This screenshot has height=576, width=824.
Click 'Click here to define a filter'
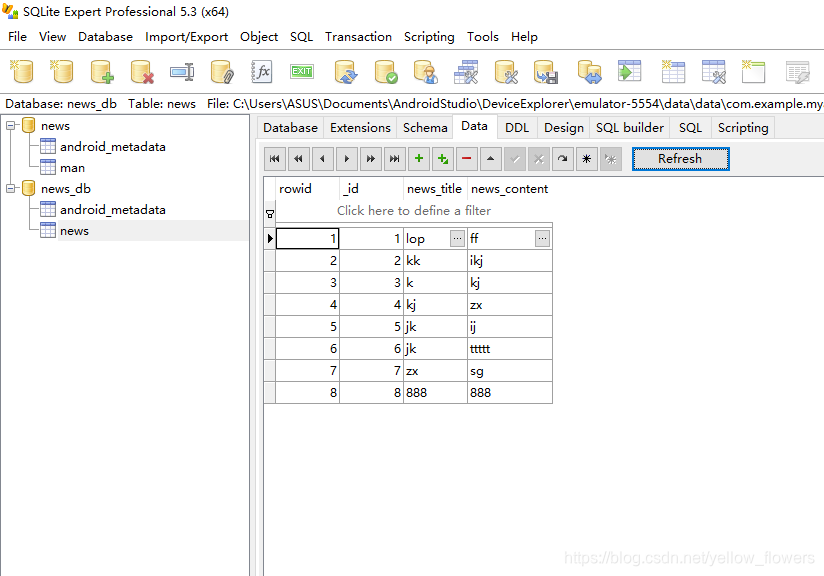coord(414,211)
